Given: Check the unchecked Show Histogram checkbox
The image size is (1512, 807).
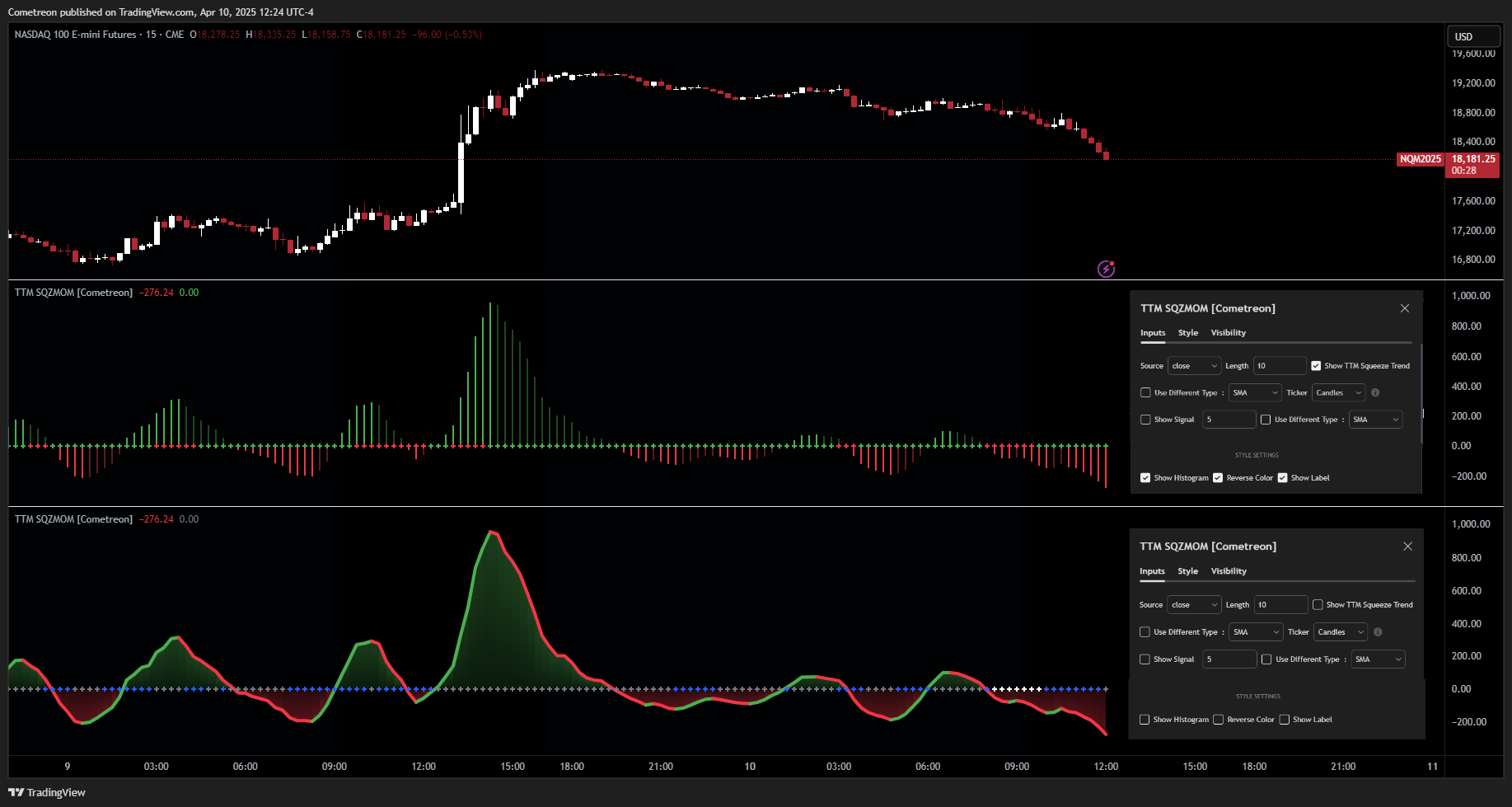Looking at the screenshot, I should (1145, 720).
